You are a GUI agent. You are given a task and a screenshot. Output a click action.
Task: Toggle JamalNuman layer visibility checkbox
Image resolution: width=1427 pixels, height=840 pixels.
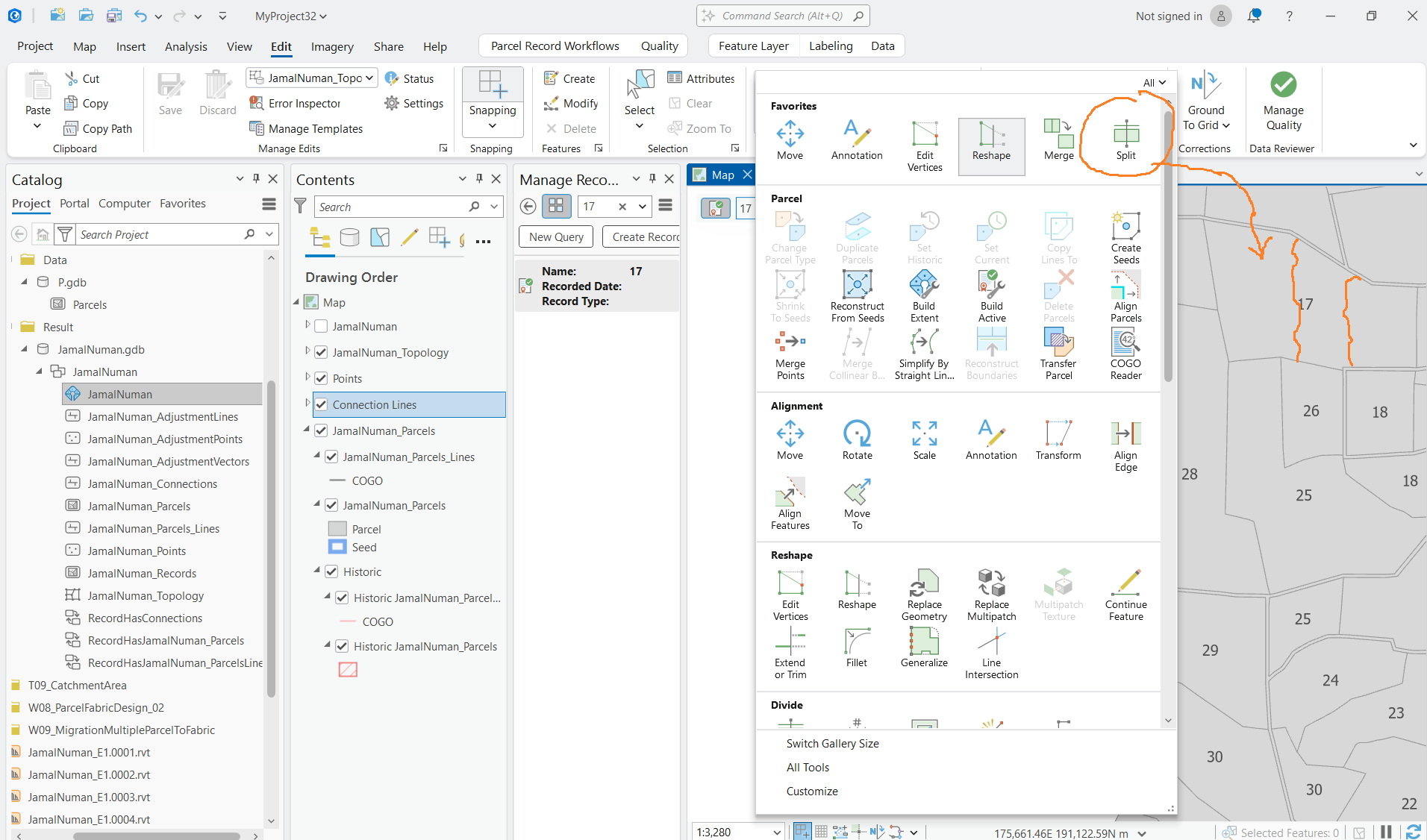pyautogui.click(x=322, y=326)
